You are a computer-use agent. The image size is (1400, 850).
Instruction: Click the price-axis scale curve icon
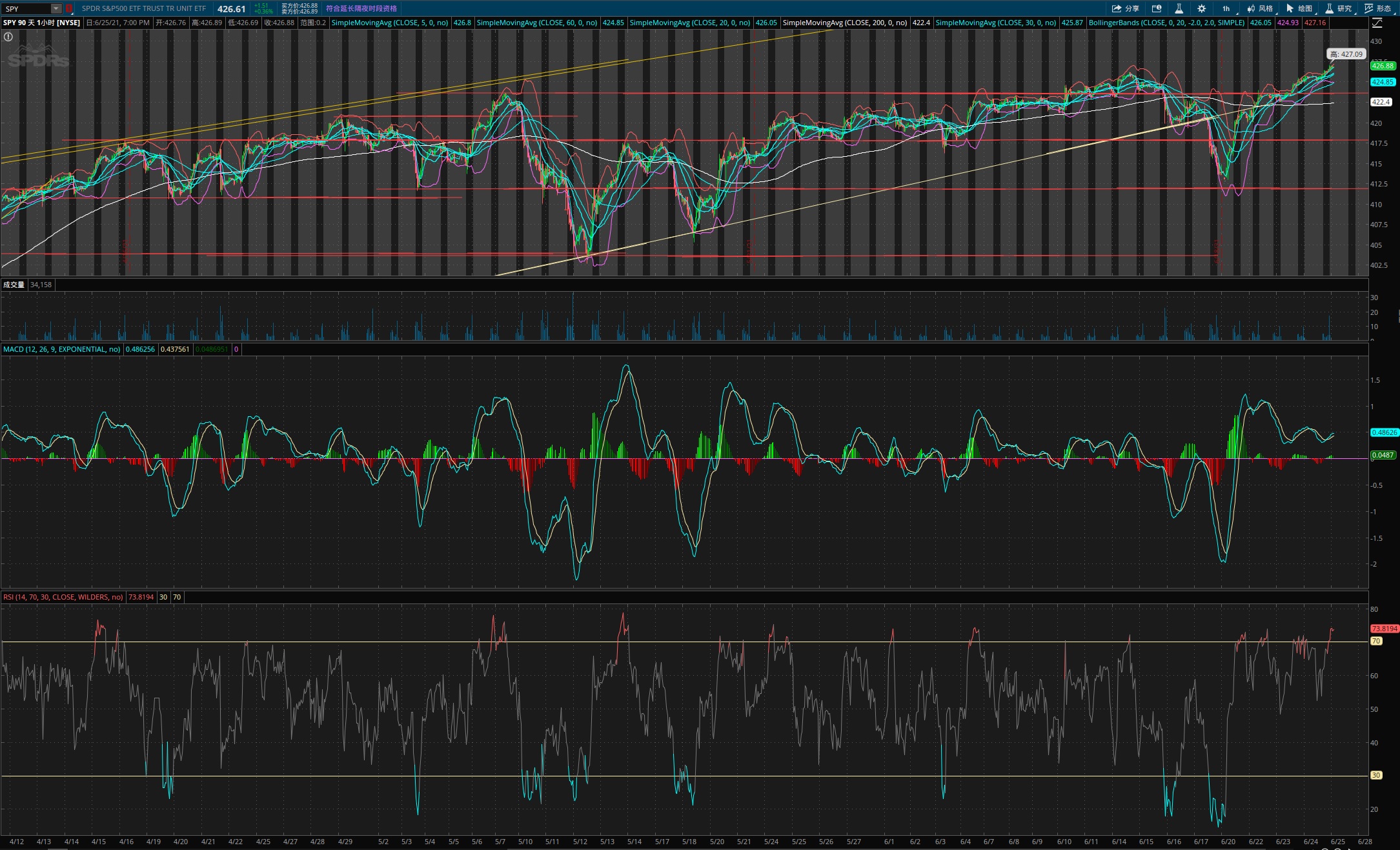click(1377, 23)
